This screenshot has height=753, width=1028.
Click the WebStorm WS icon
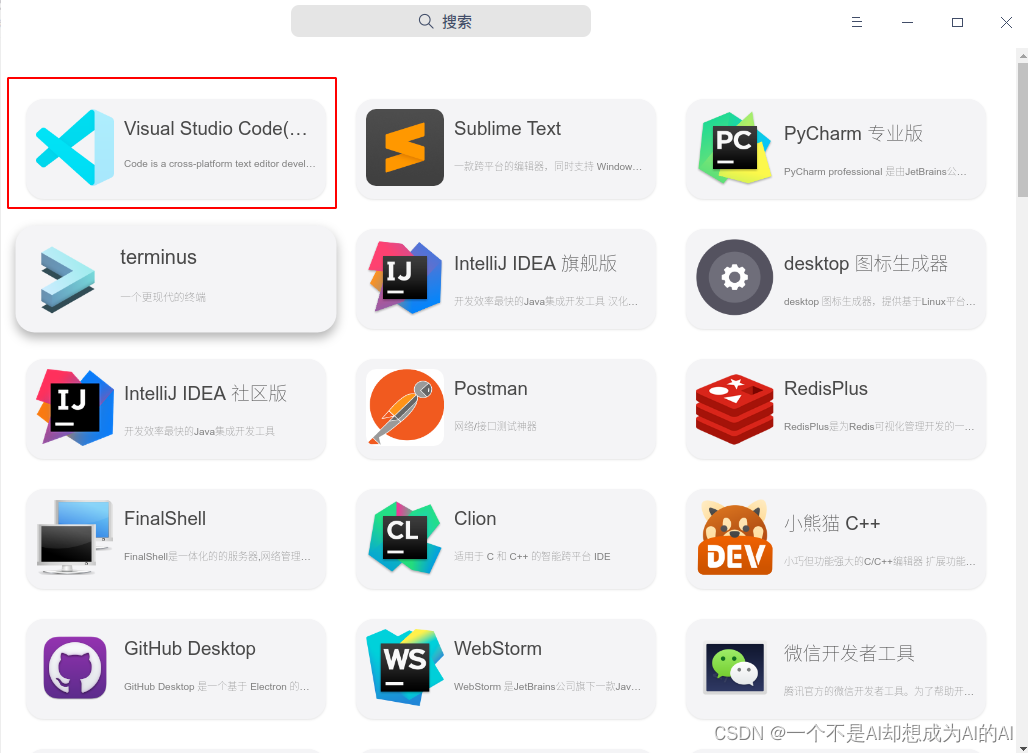coord(405,667)
